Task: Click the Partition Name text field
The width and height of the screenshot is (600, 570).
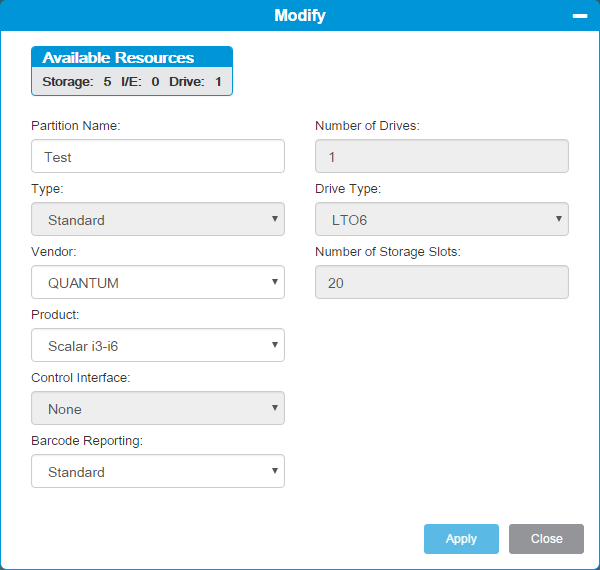Action: click(x=158, y=156)
